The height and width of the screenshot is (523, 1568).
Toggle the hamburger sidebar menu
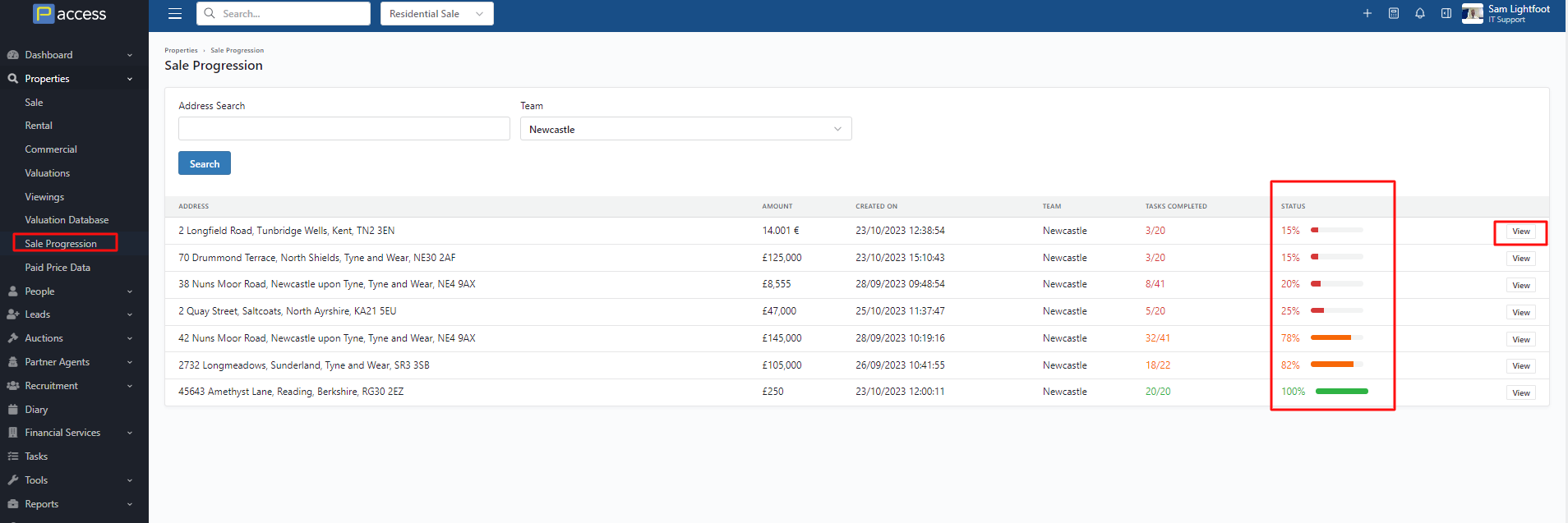point(175,14)
